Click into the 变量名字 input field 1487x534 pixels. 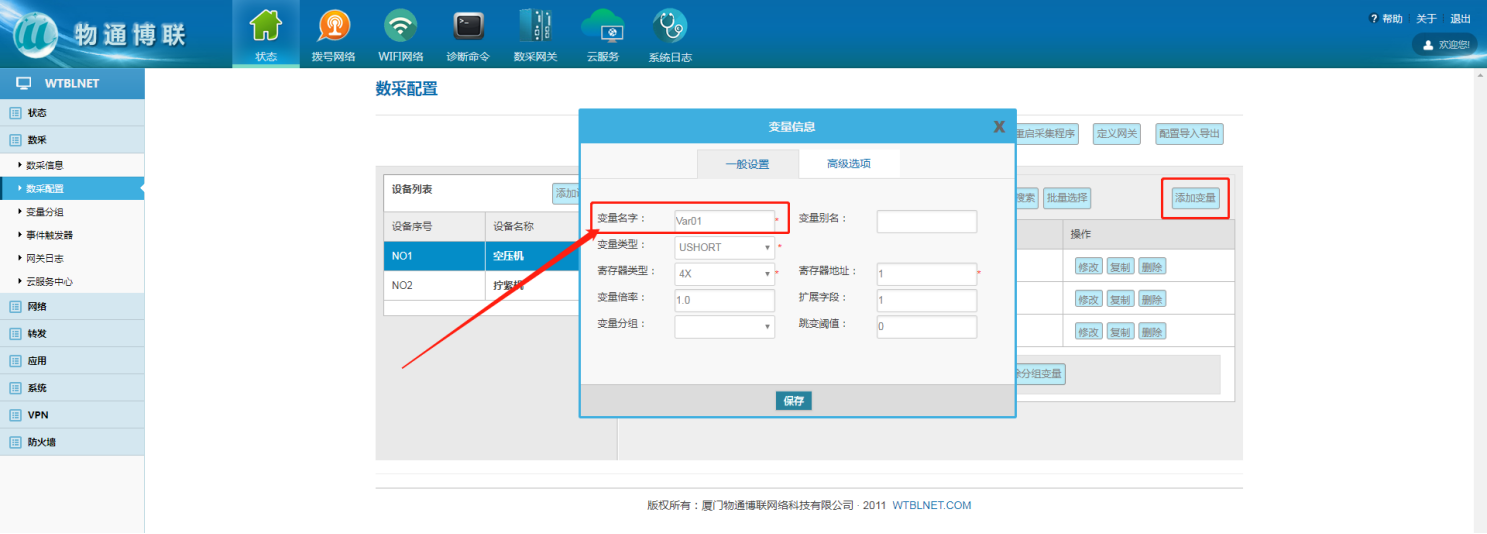click(724, 221)
